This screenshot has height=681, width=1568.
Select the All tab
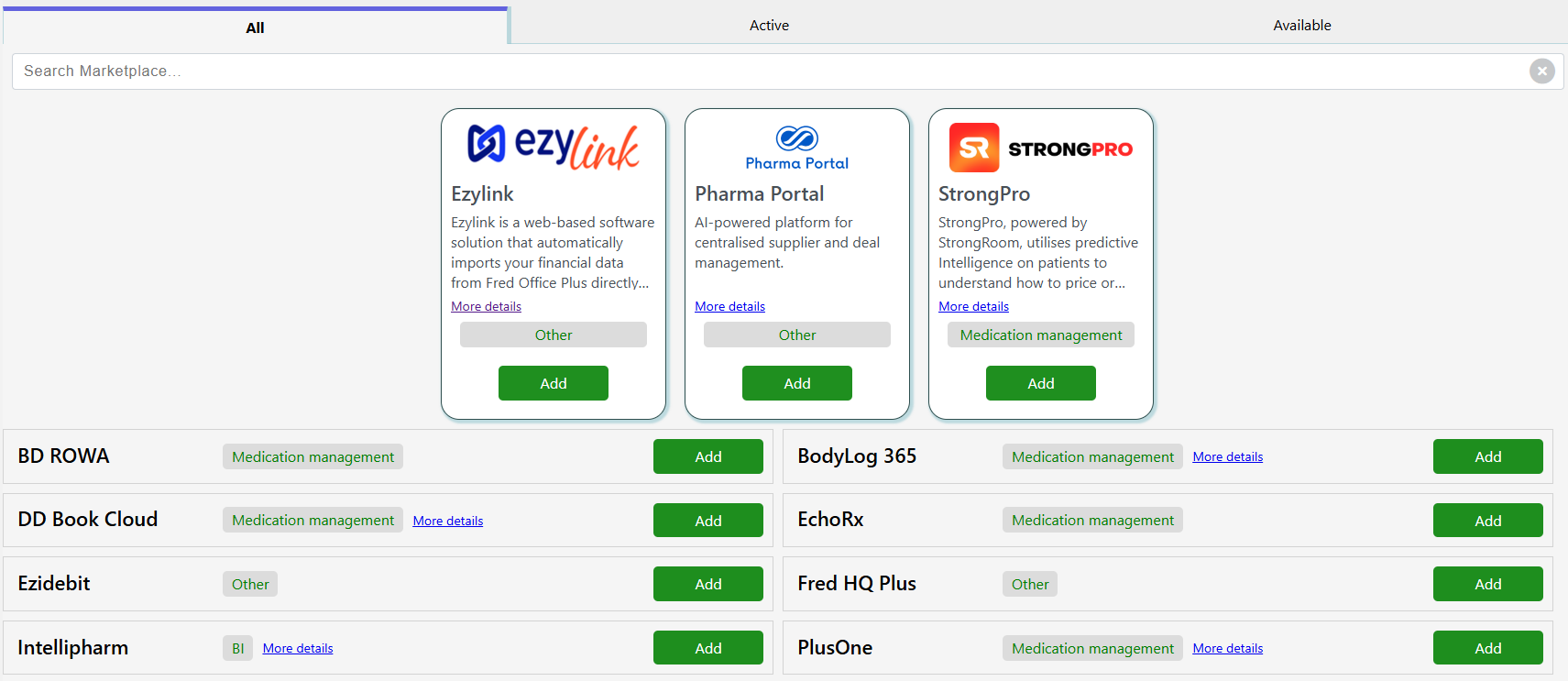(255, 27)
